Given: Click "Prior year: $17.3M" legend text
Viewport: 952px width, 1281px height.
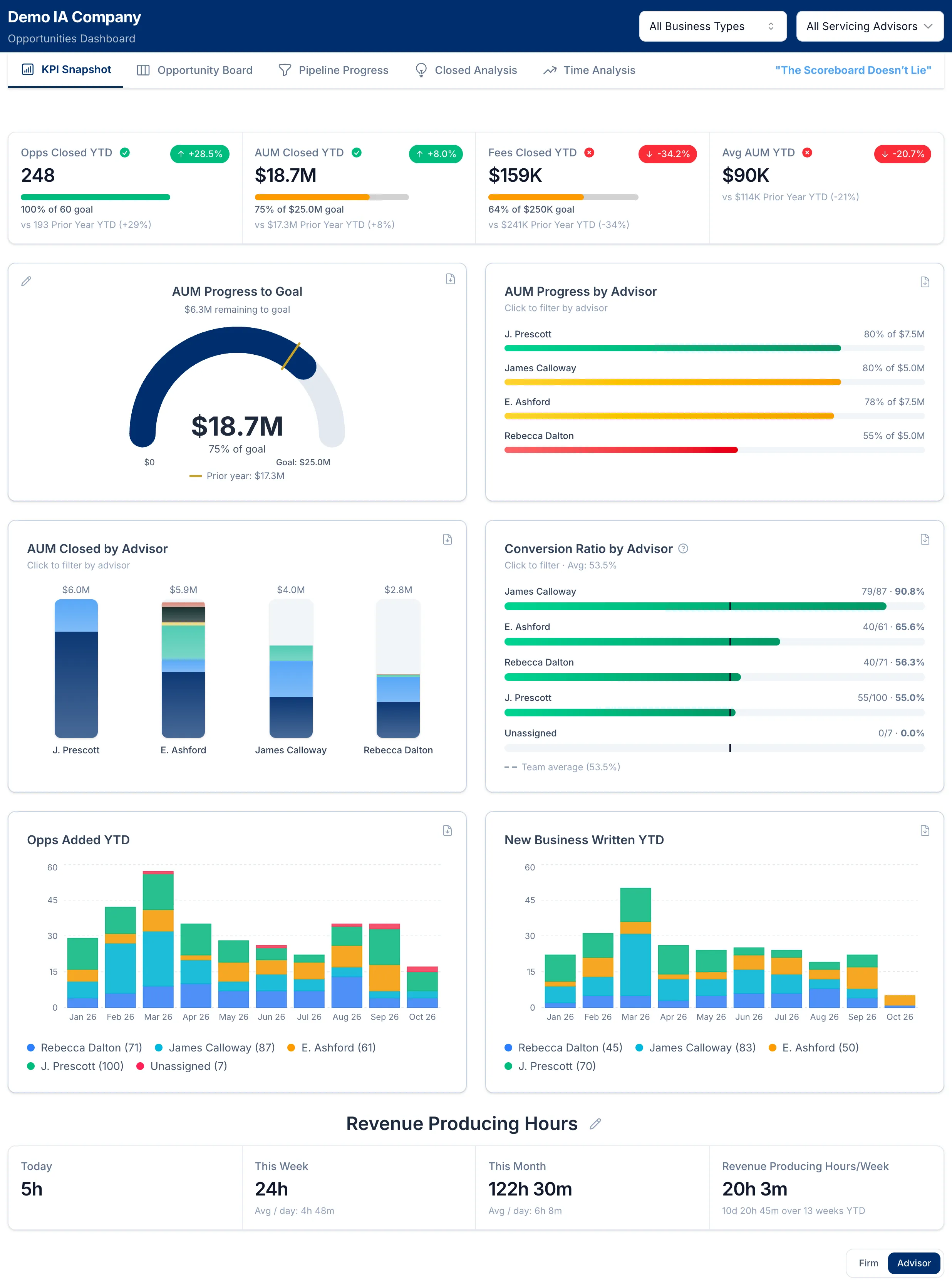Looking at the screenshot, I should tap(245, 476).
